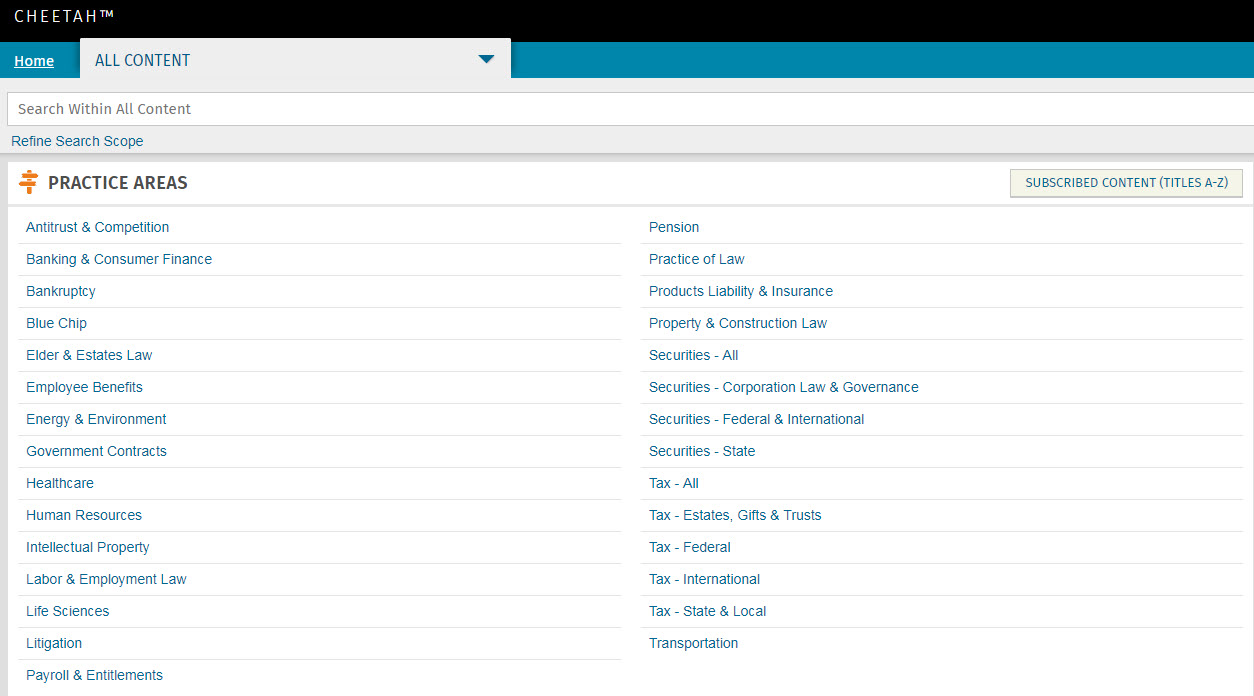Go to the Home tab
Viewport: 1254px width, 696px height.
click(34, 61)
